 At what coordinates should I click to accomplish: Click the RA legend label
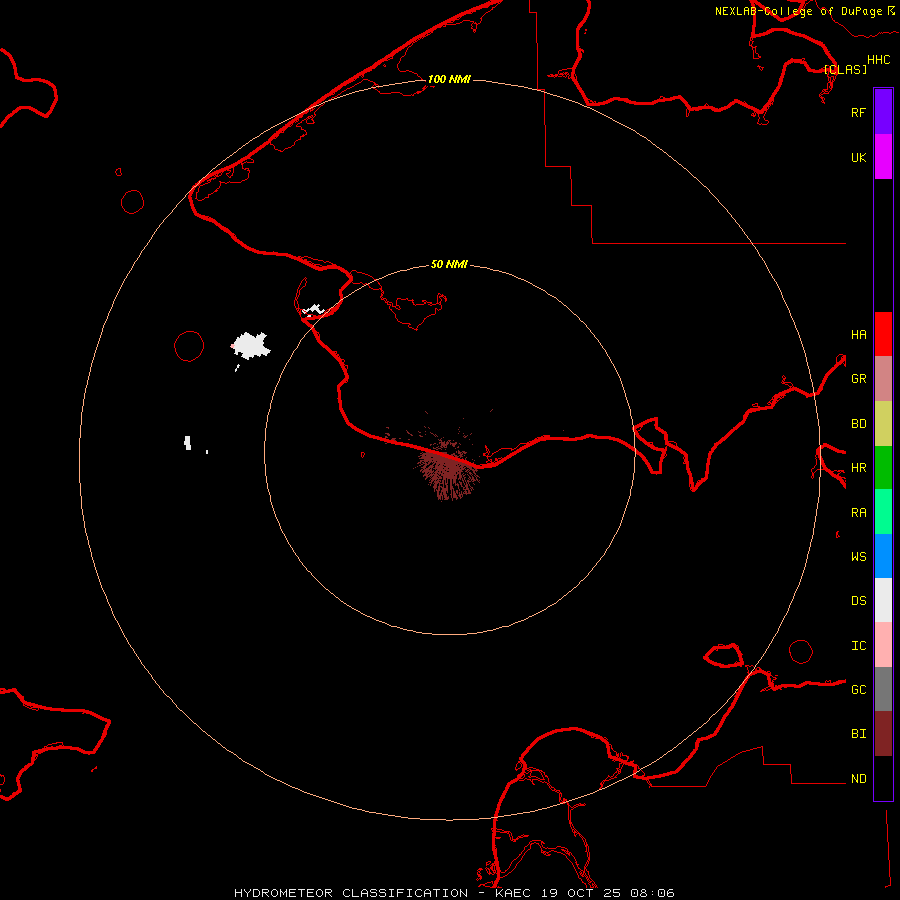pos(858,512)
